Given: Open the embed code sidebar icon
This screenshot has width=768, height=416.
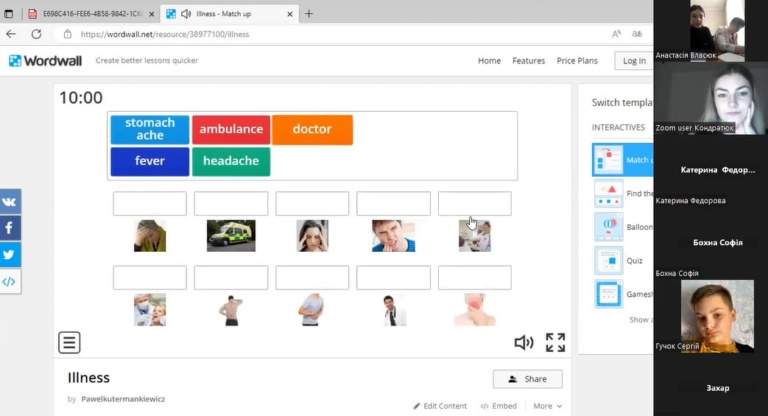Looking at the screenshot, I should tap(9, 281).
